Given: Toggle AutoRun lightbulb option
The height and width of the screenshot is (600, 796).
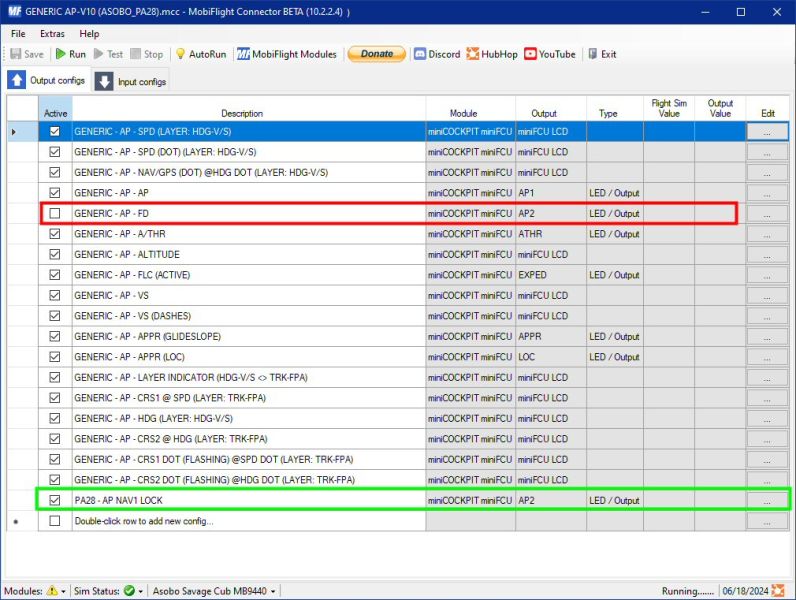Looking at the screenshot, I should 201,54.
